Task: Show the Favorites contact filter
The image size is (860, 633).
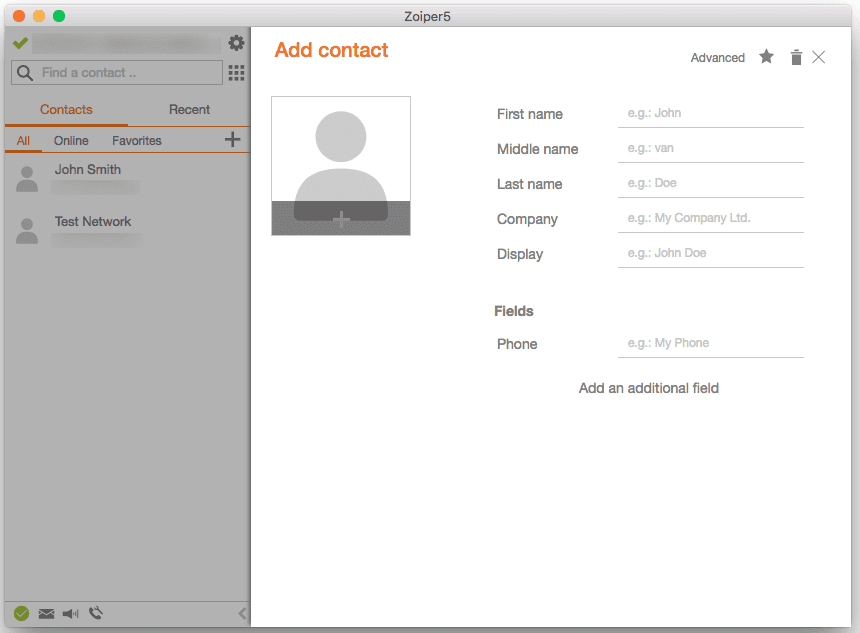Action: pyautogui.click(x=137, y=141)
